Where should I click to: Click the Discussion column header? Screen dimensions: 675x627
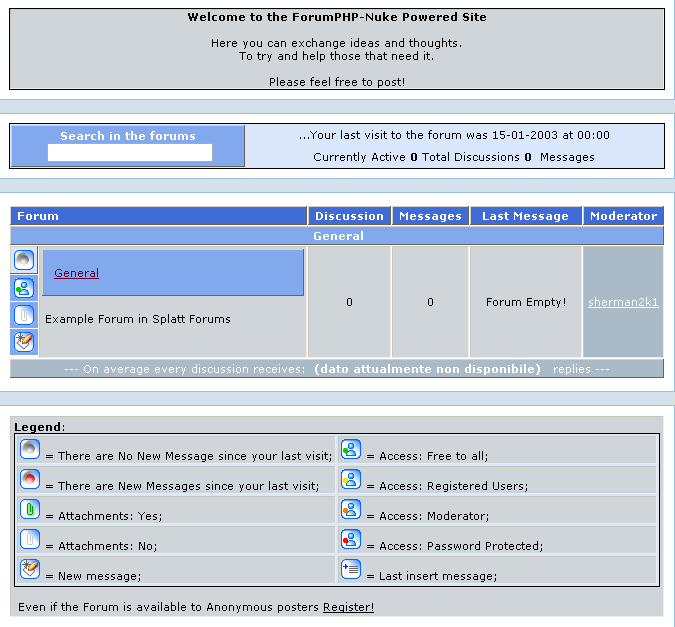coord(349,216)
